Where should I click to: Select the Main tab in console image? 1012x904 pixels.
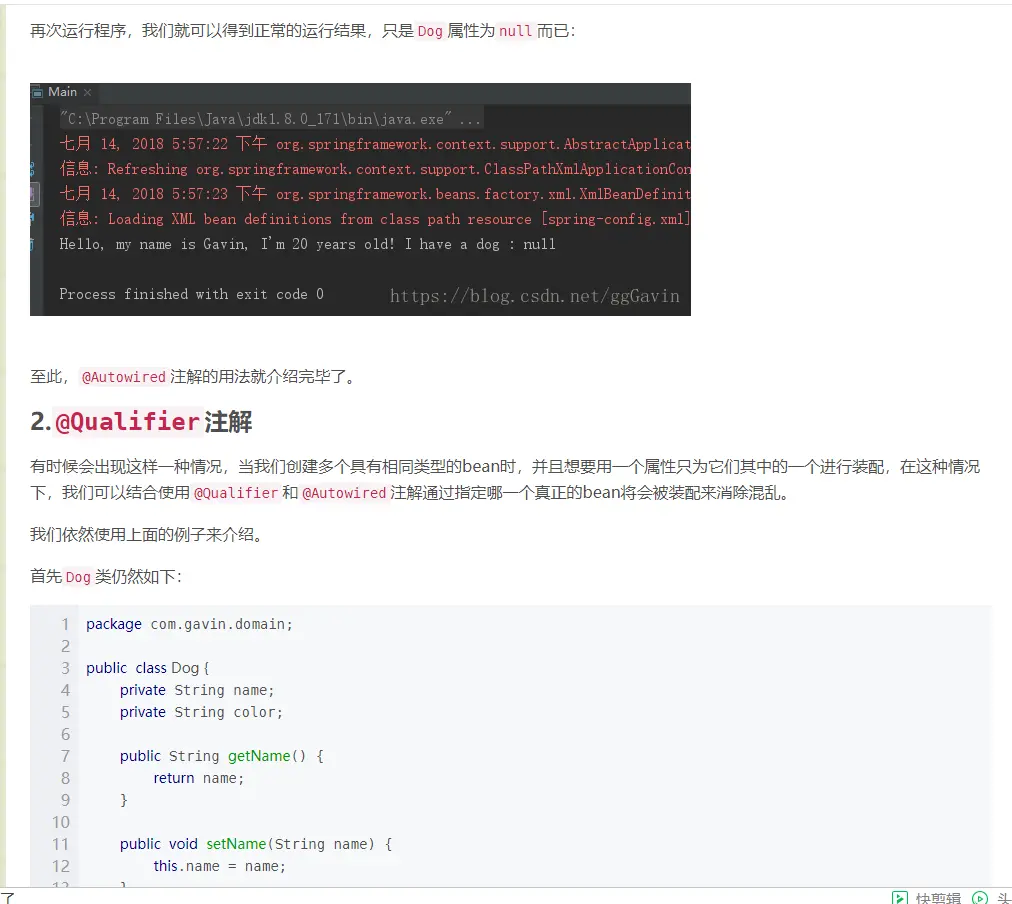pos(62,92)
